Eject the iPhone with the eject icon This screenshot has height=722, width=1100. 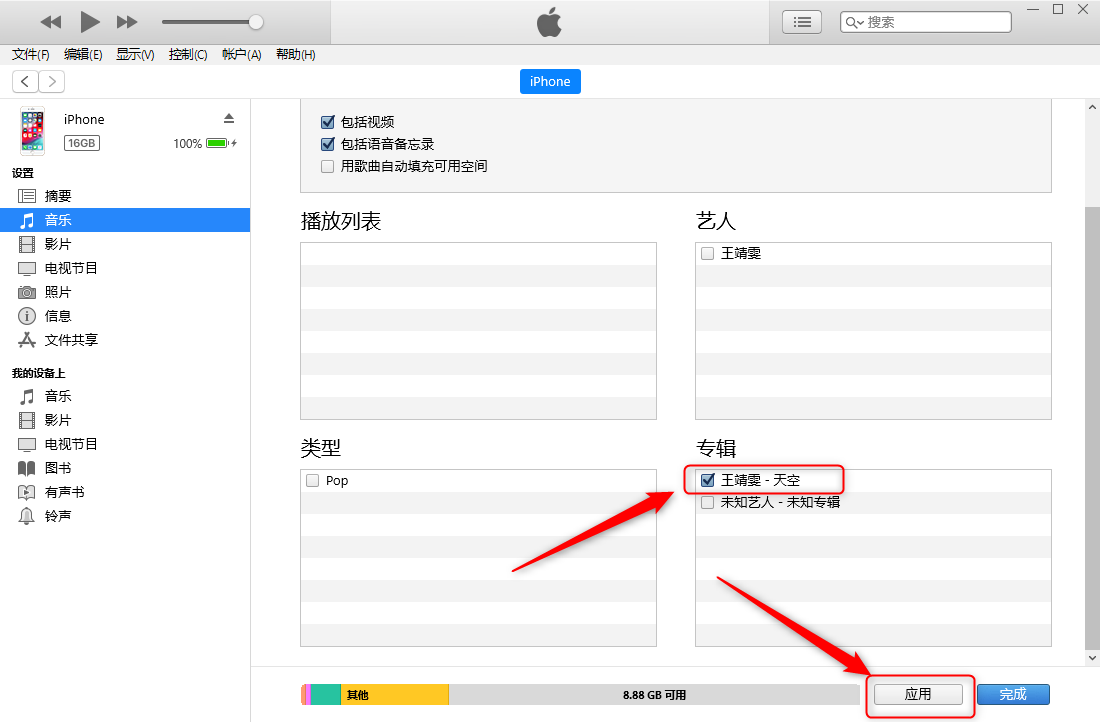(x=229, y=119)
